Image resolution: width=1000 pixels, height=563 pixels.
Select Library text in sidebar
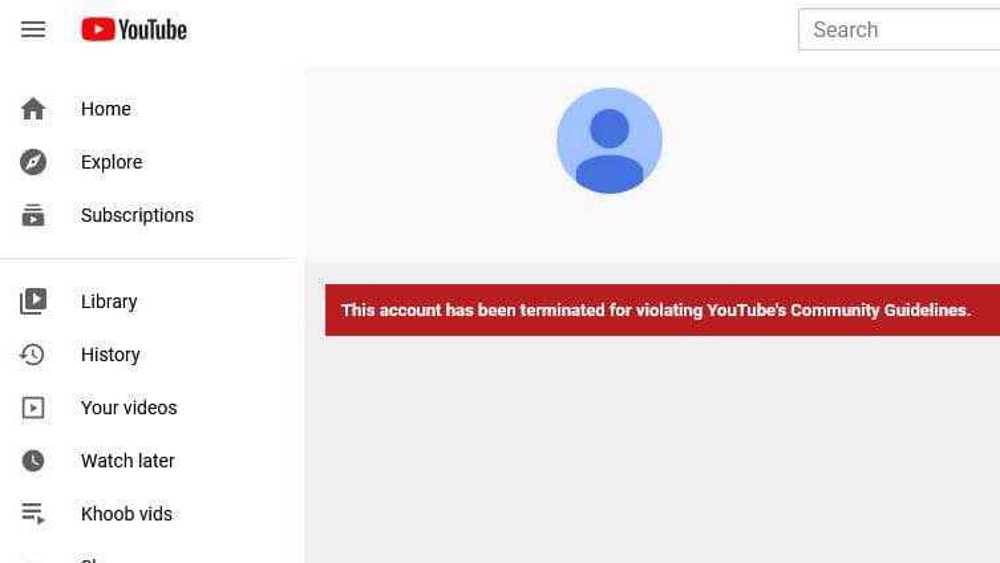click(109, 302)
